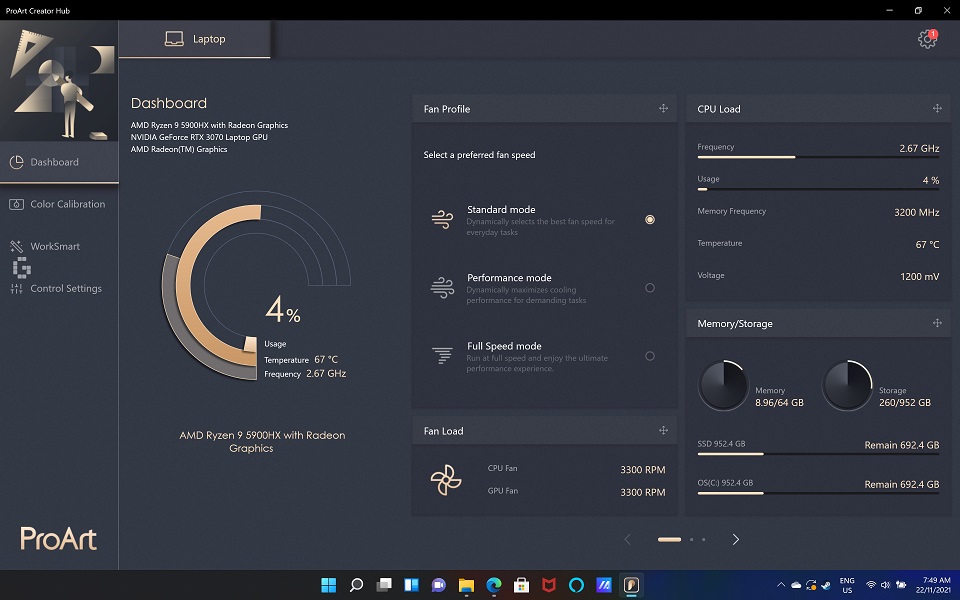Select Full Speed mode radio button
This screenshot has width=960, height=600.
coord(650,356)
